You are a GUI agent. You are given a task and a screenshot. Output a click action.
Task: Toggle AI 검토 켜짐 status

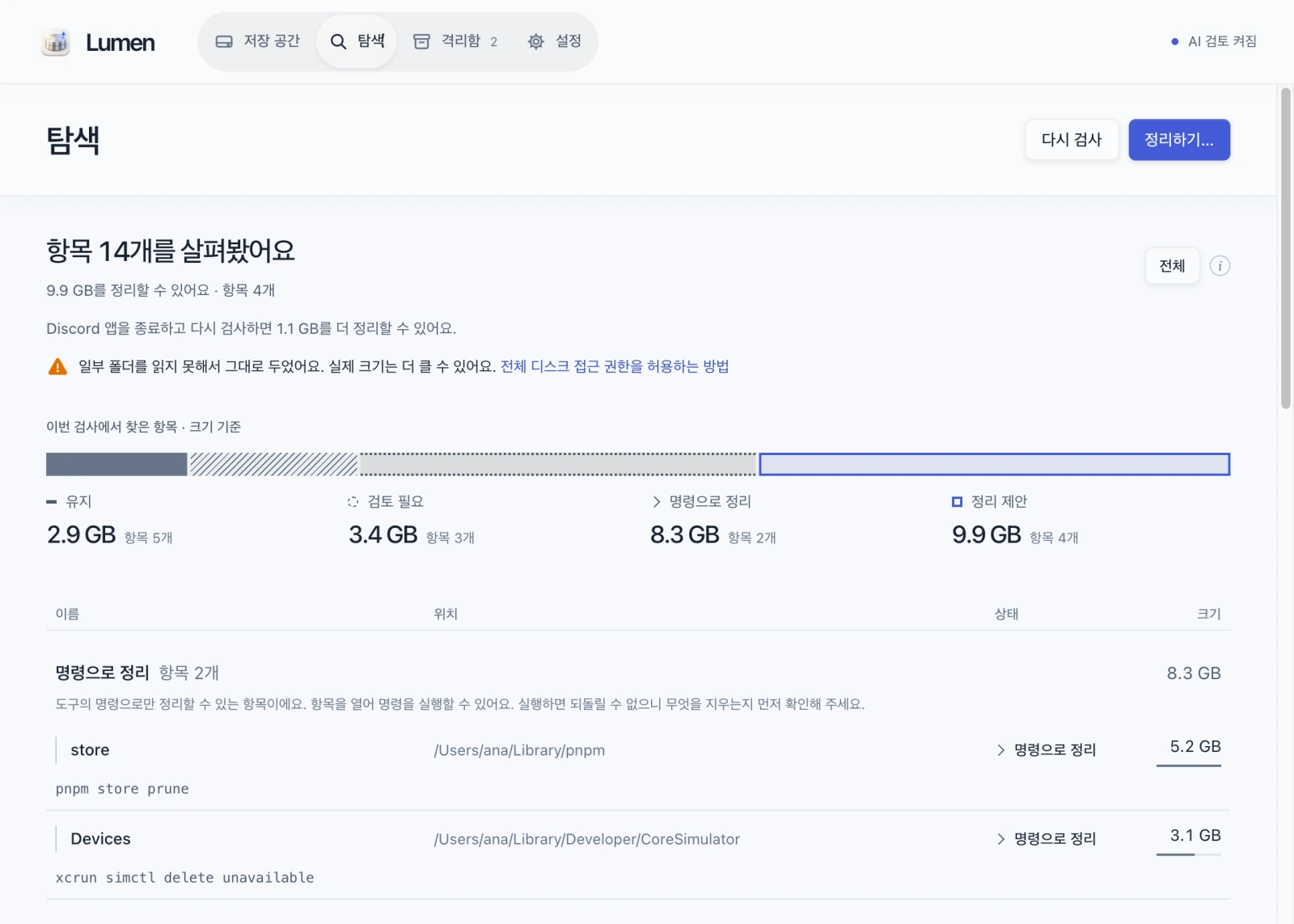pyautogui.click(x=1214, y=41)
